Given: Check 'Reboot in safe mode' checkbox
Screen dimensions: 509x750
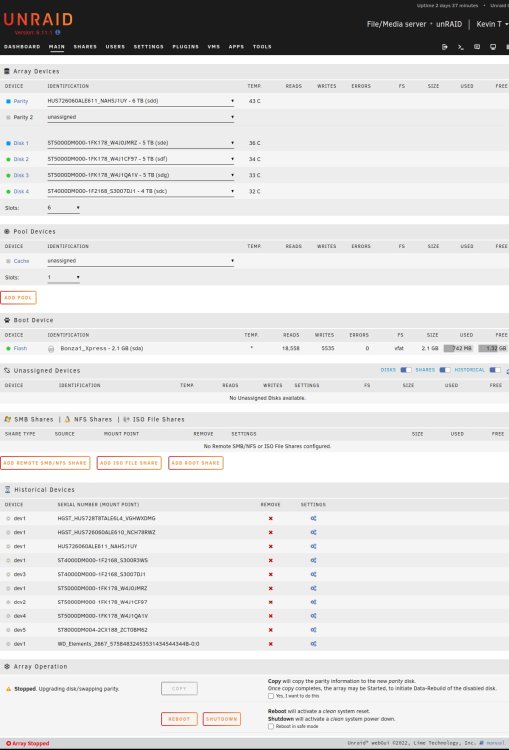Looking at the screenshot, I should 271,726.
